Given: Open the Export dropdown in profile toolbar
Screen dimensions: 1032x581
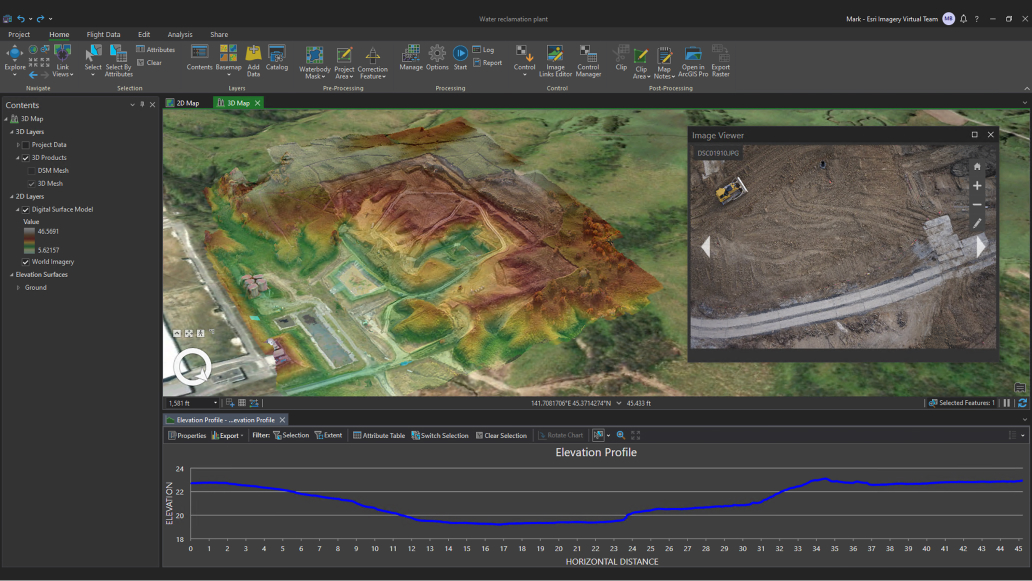Looking at the screenshot, I should point(228,436).
